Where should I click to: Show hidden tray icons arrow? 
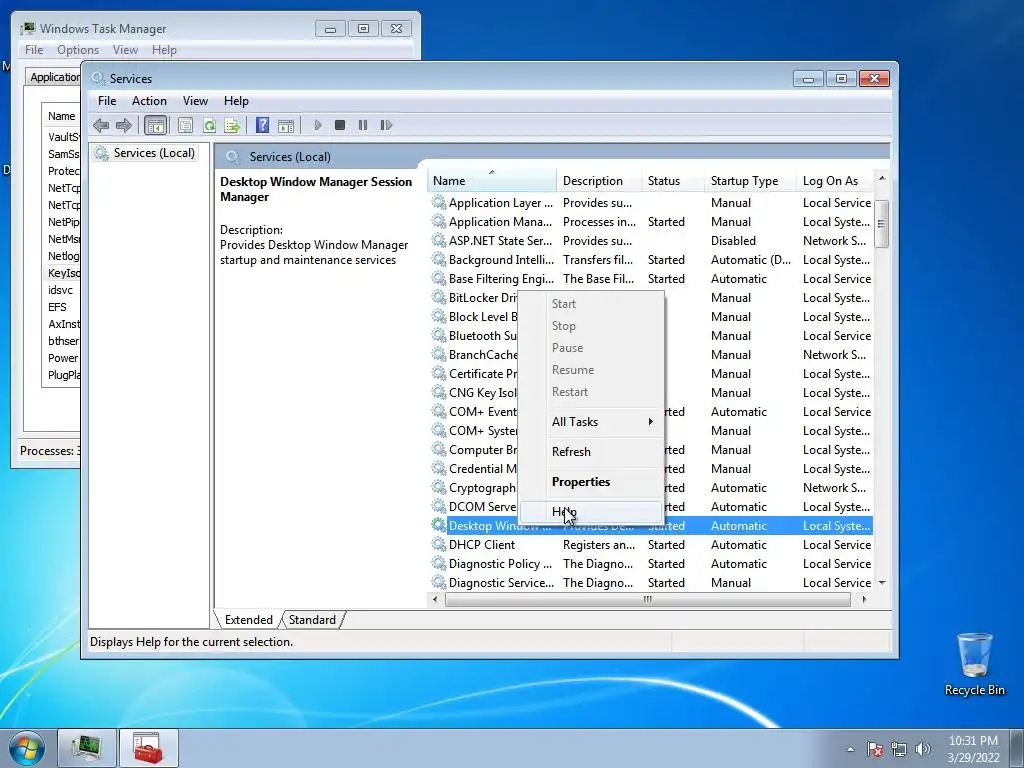coord(850,749)
